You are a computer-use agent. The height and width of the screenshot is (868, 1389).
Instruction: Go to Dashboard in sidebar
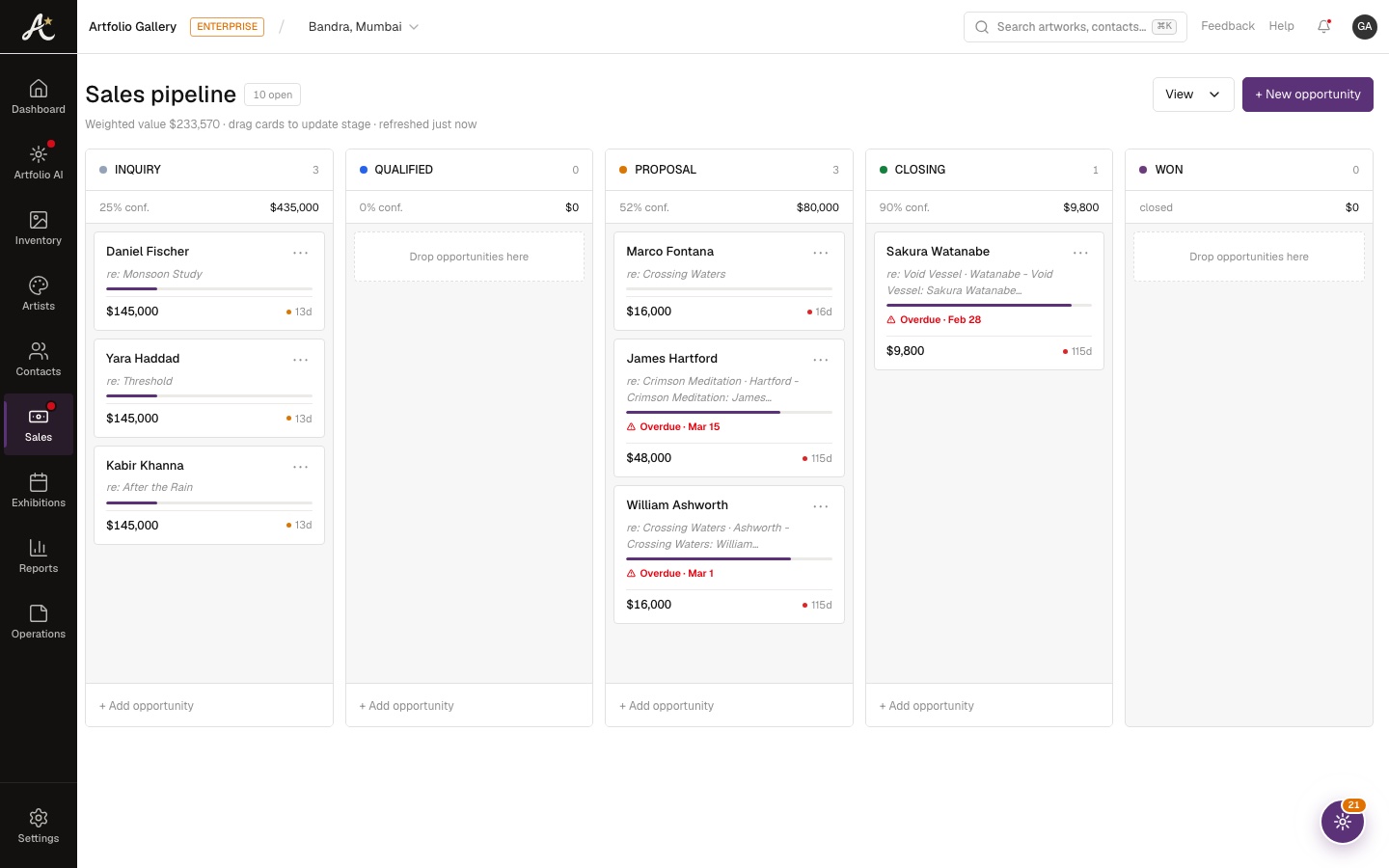click(x=39, y=96)
